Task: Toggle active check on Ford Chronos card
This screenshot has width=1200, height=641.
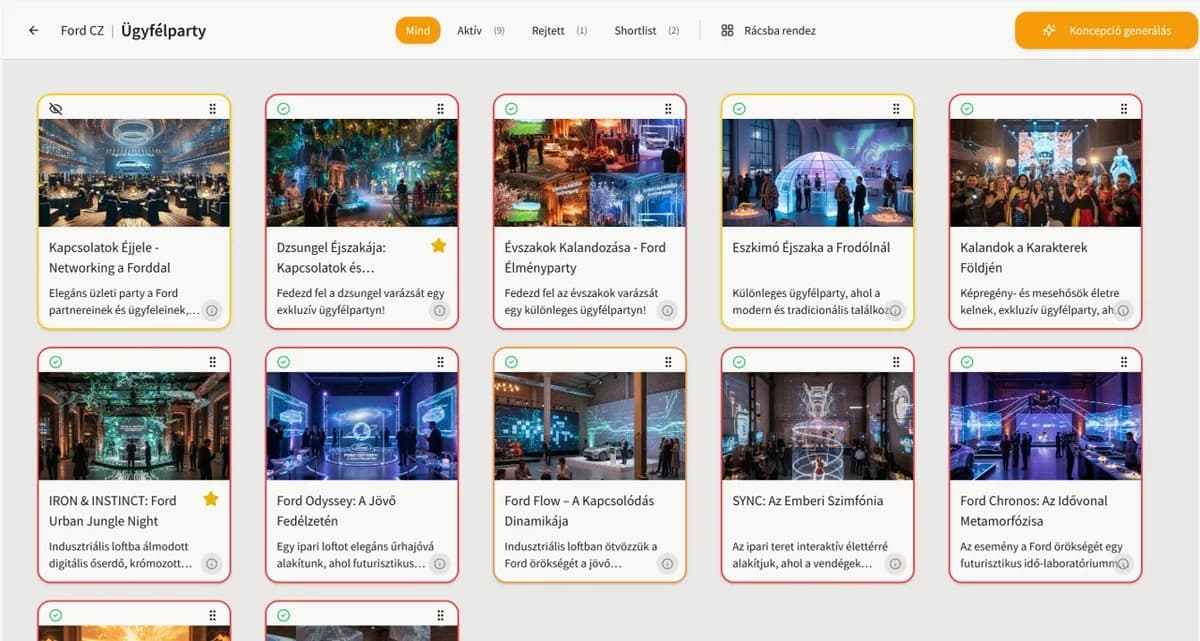Action: pyautogui.click(x=967, y=361)
